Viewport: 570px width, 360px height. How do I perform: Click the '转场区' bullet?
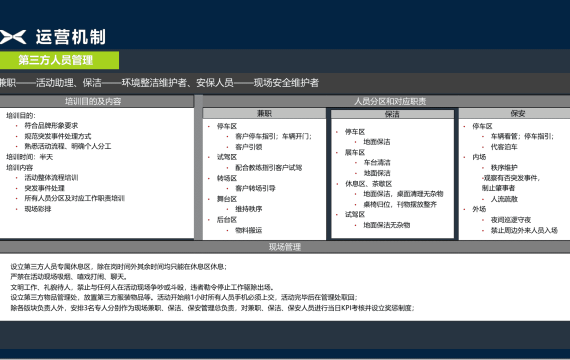click(x=227, y=178)
